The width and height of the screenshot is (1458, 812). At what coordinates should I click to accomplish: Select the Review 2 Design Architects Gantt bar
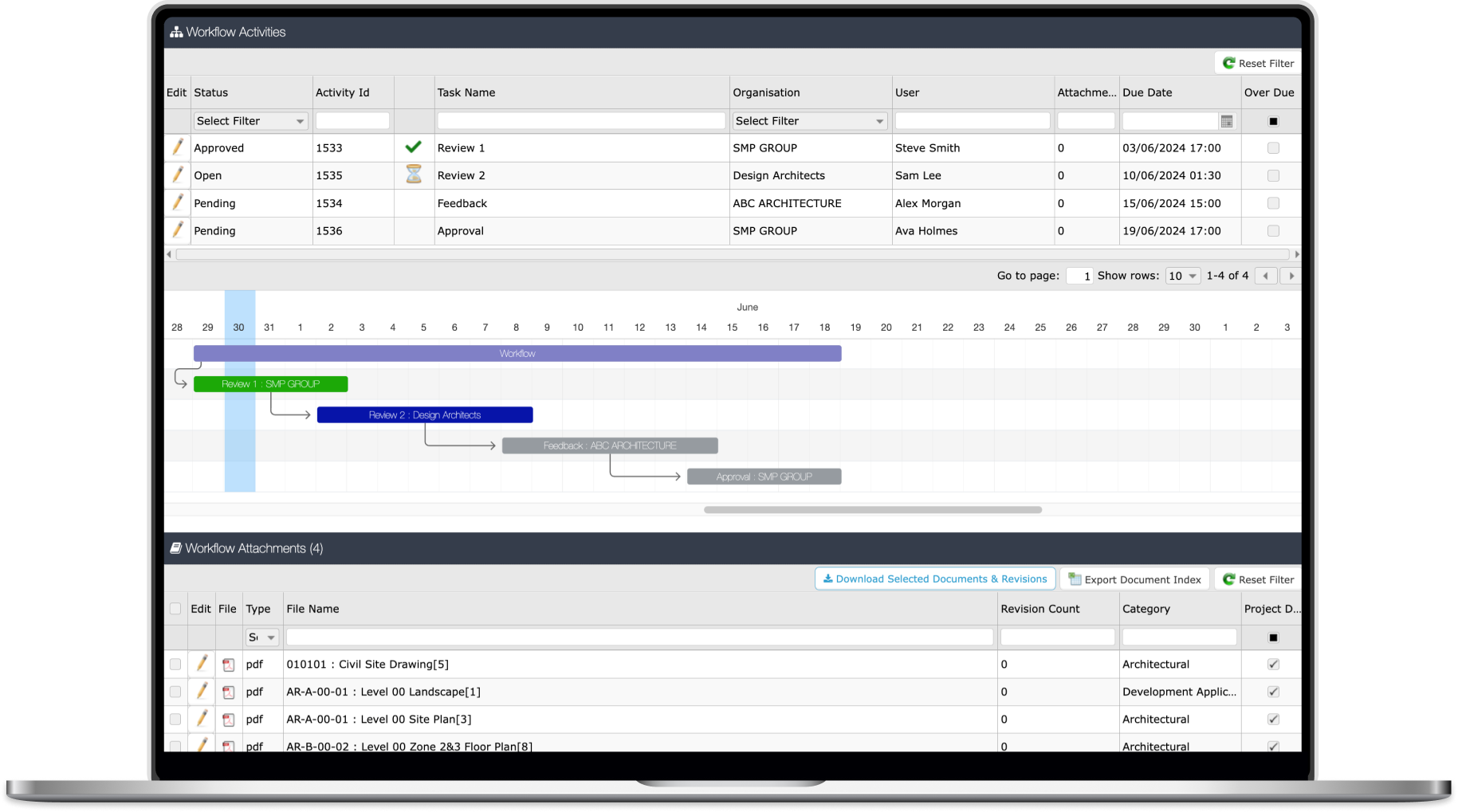pos(425,415)
